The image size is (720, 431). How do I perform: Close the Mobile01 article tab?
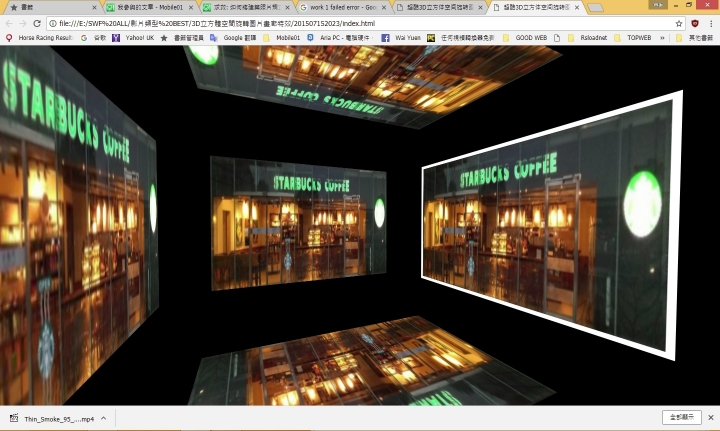[x=191, y=7]
